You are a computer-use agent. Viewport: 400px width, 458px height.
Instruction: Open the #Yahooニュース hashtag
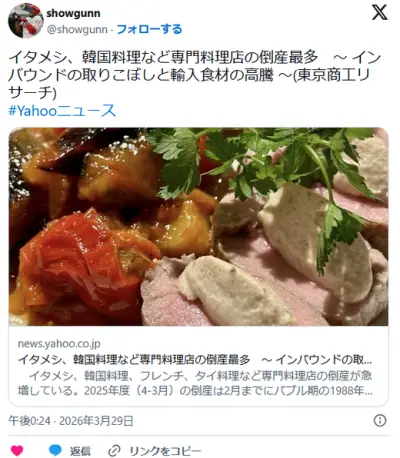[x=62, y=111]
